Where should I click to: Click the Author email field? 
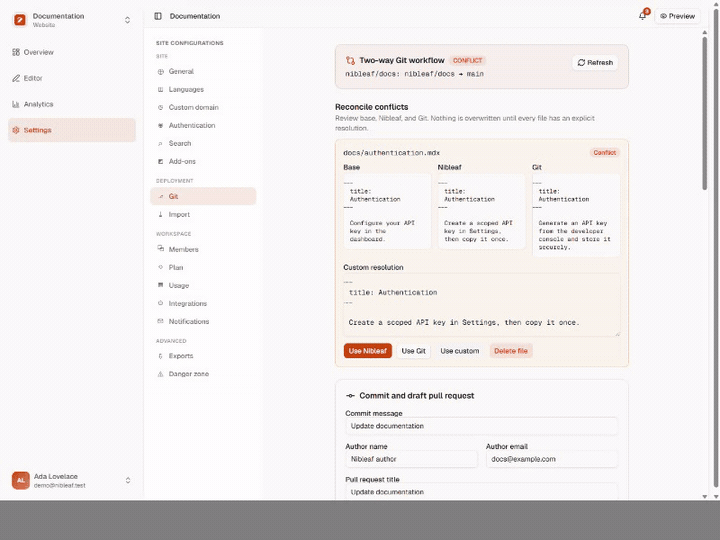point(552,459)
